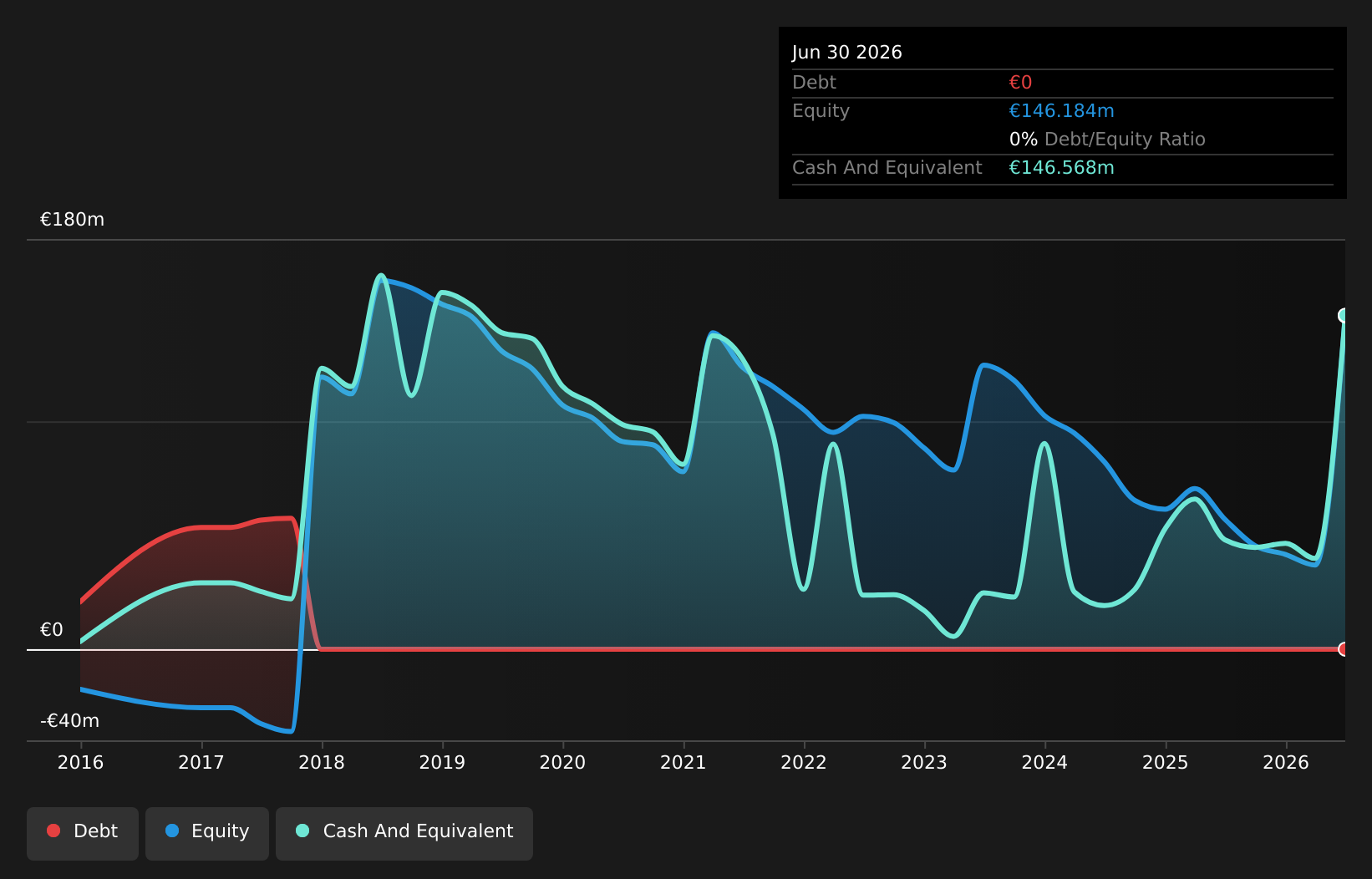
Task: Click the 2024 x-axis label
Action: (x=1044, y=762)
